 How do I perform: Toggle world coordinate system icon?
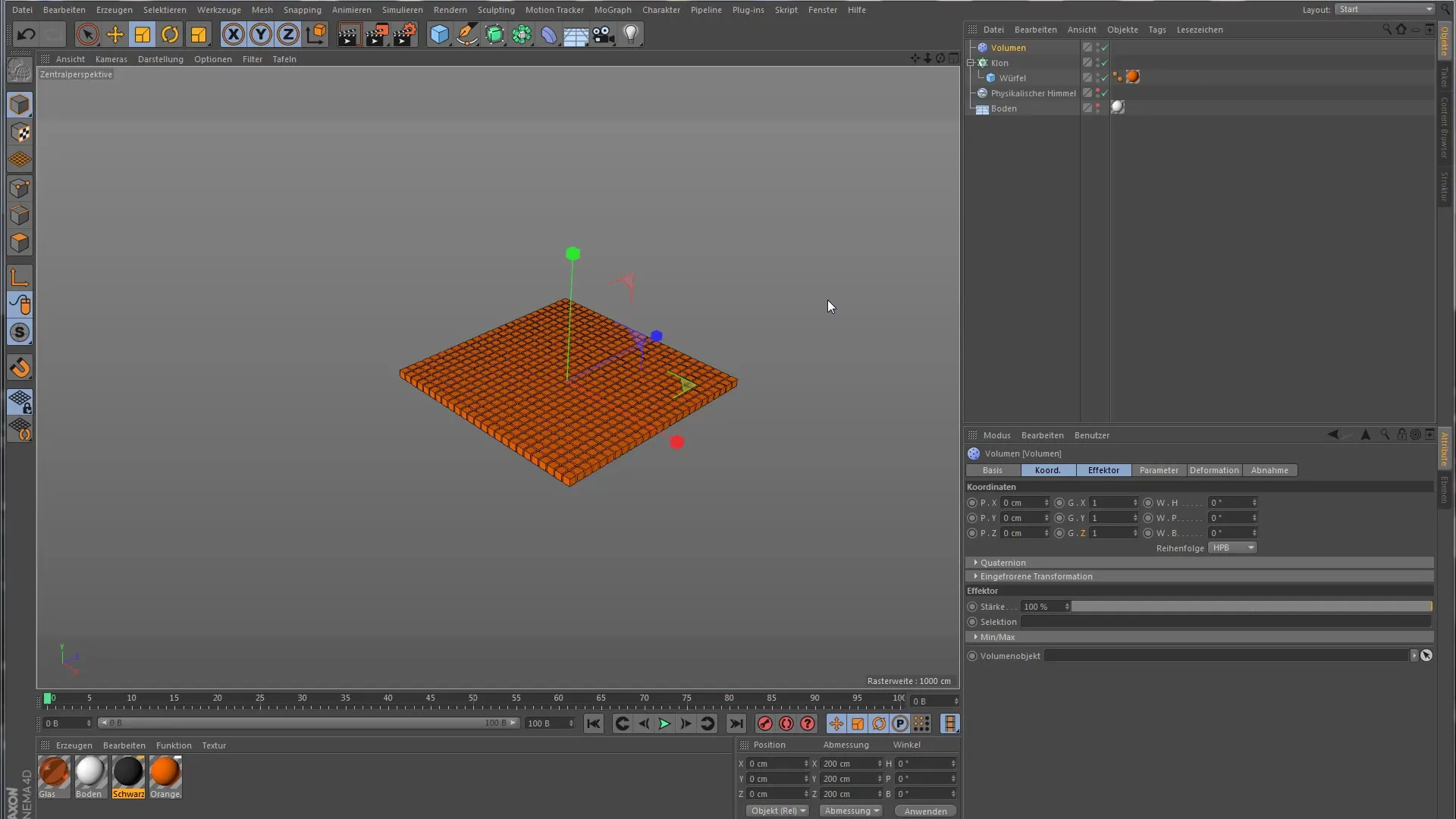tap(315, 34)
